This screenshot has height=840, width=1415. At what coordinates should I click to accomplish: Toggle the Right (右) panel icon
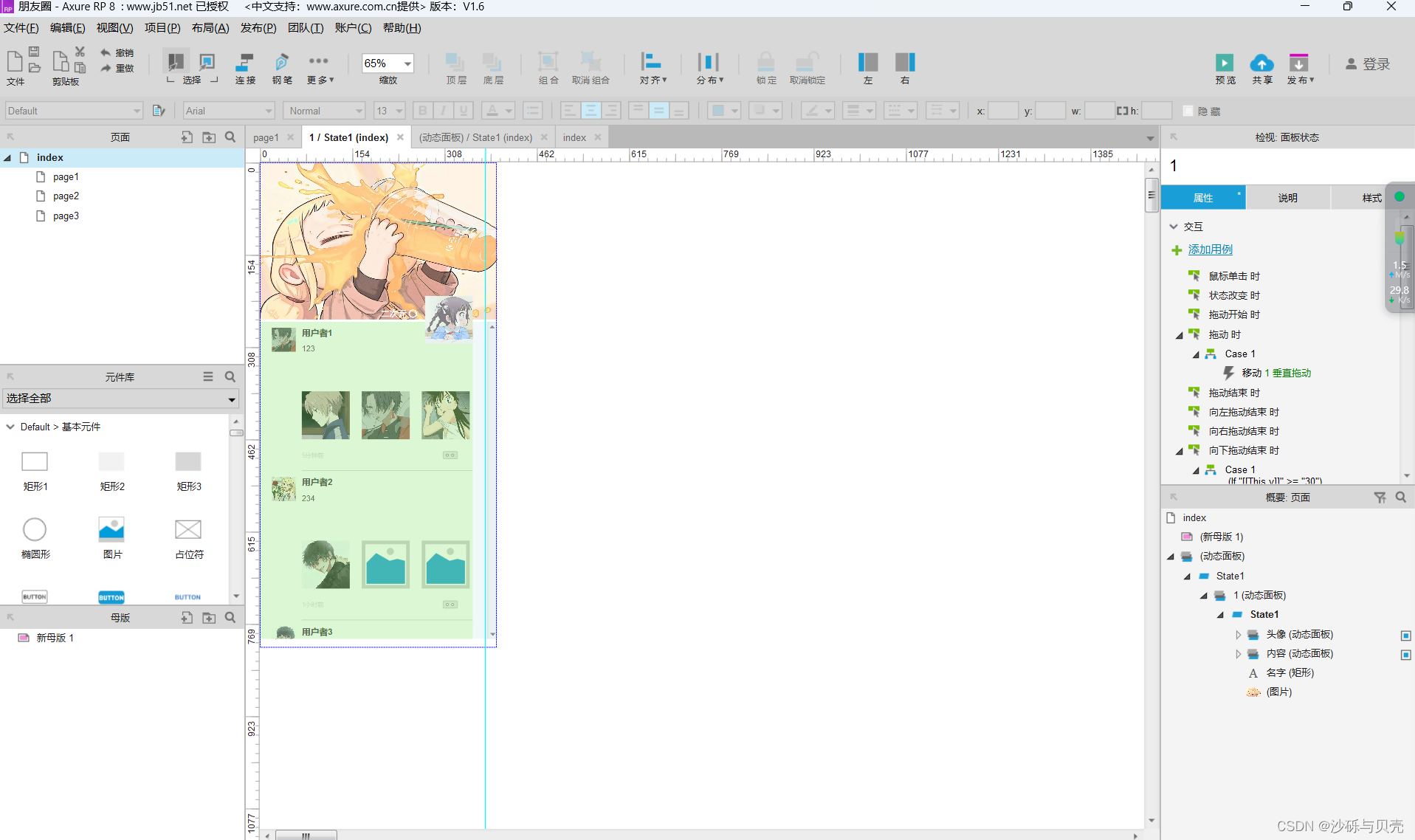pyautogui.click(x=905, y=62)
